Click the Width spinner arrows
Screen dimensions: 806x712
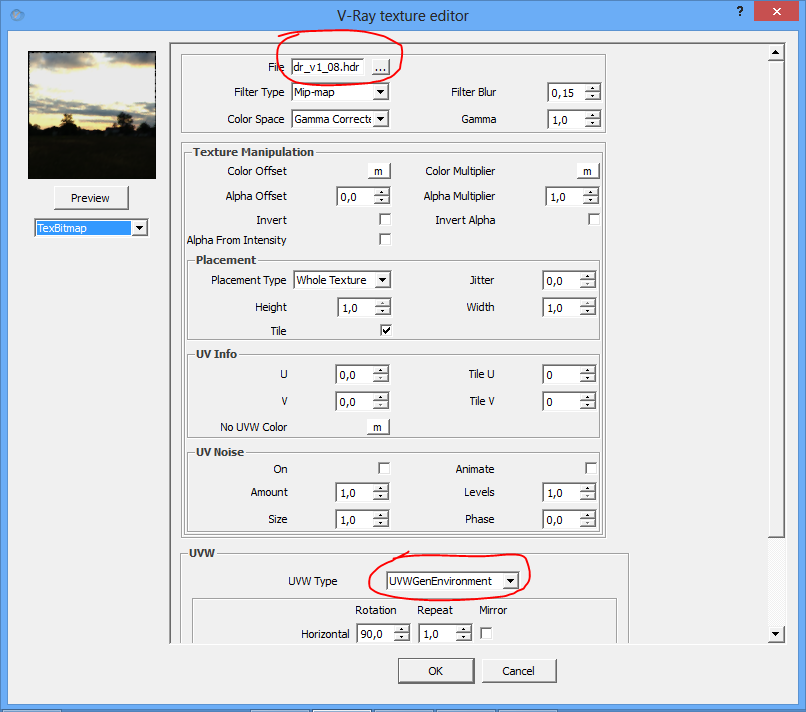tap(588, 308)
